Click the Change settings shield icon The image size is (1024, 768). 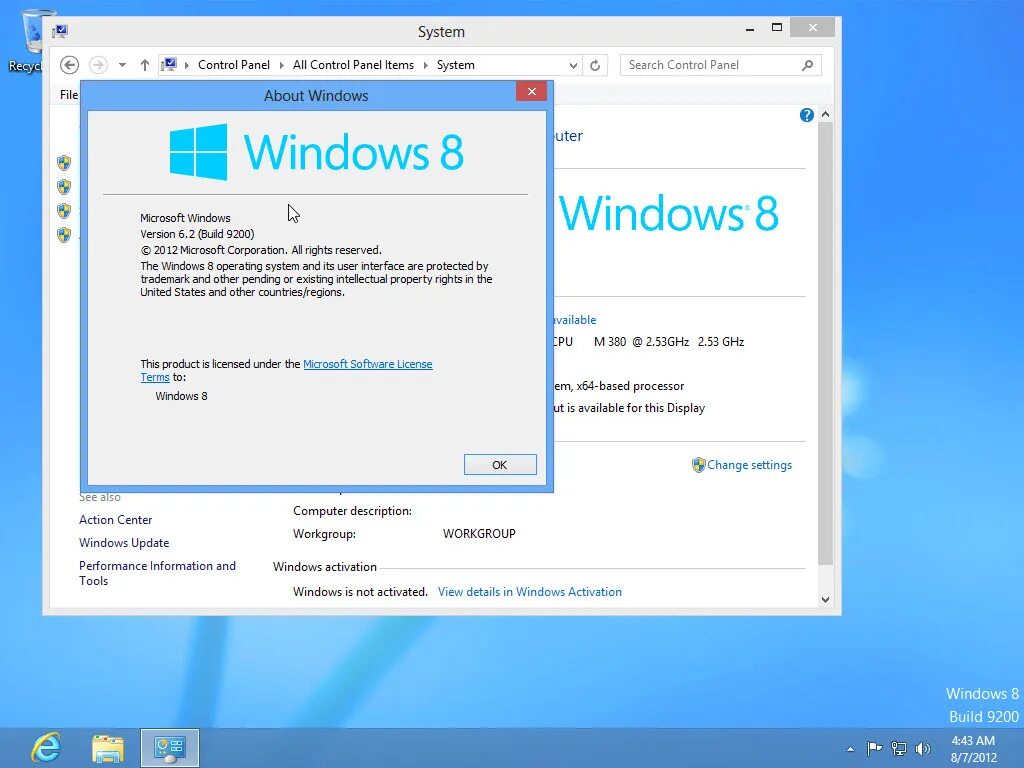point(697,464)
